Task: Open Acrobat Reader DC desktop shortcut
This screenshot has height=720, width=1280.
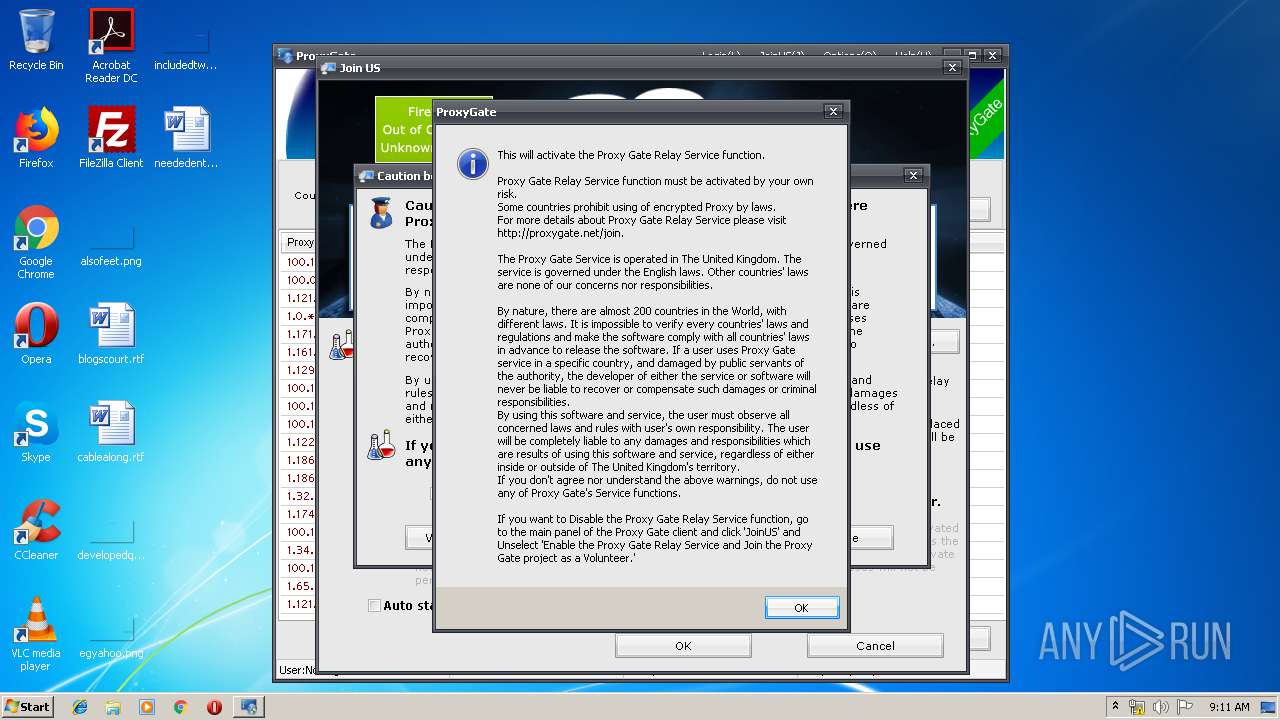Action: coord(111,47)
